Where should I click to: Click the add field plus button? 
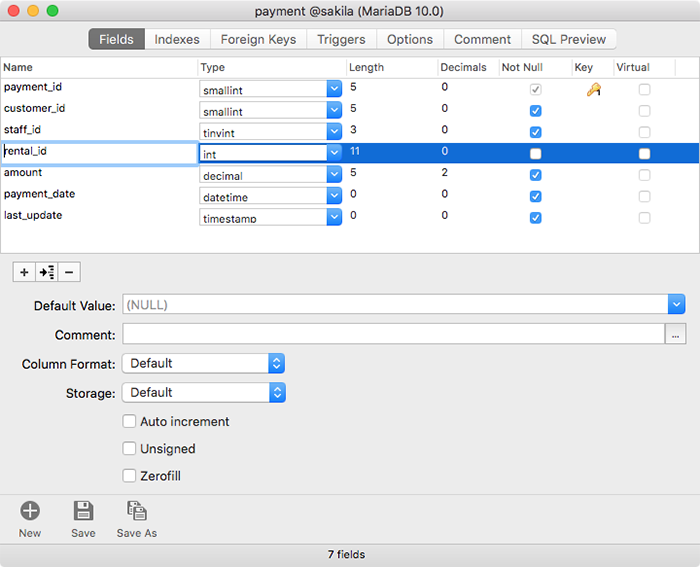[24, 272]
